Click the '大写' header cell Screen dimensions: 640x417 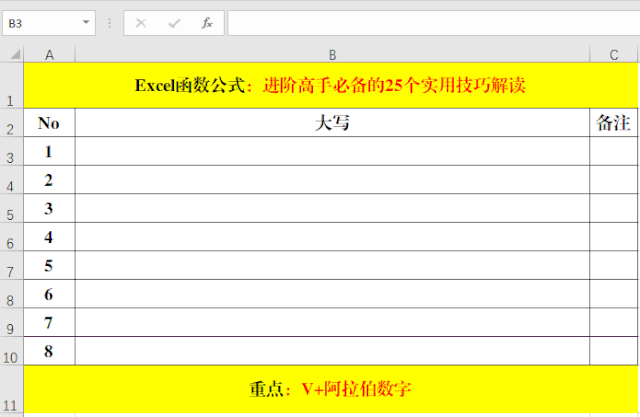click(x=332, y=122)
